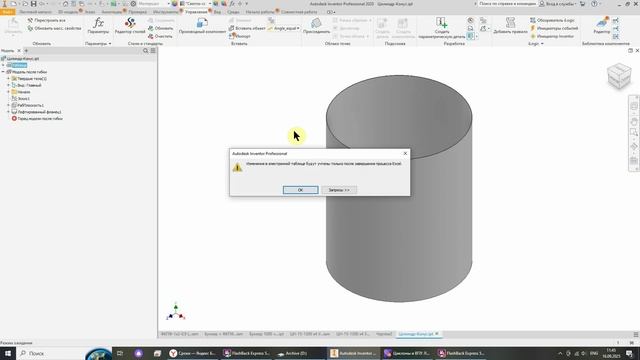Switch to the Среды ribbon tab
The height and width of the screenshot is (360, 640).
pyautogui.click(x=233, y=12)
